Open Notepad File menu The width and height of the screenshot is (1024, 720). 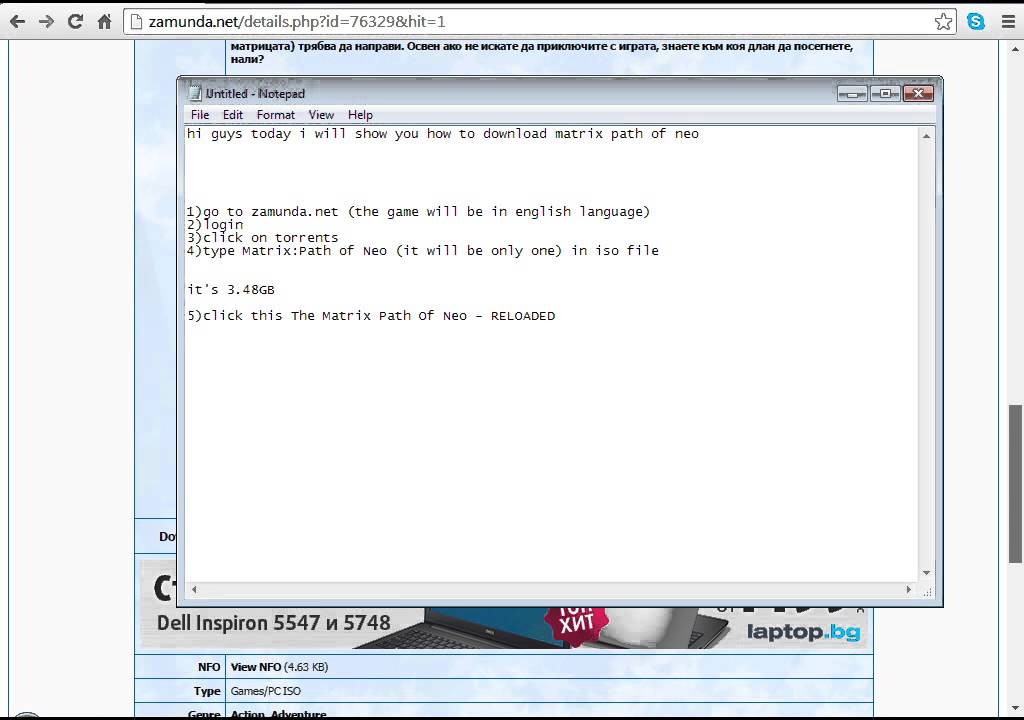[200, 115]
